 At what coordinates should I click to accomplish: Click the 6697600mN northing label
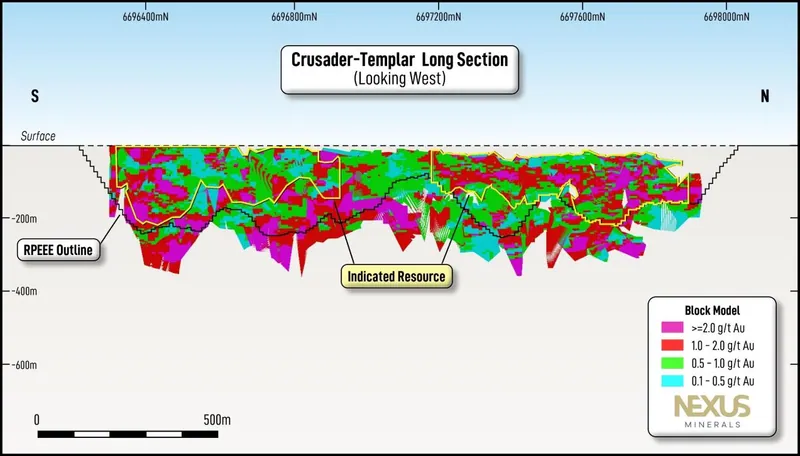click(x=582, y=17)
